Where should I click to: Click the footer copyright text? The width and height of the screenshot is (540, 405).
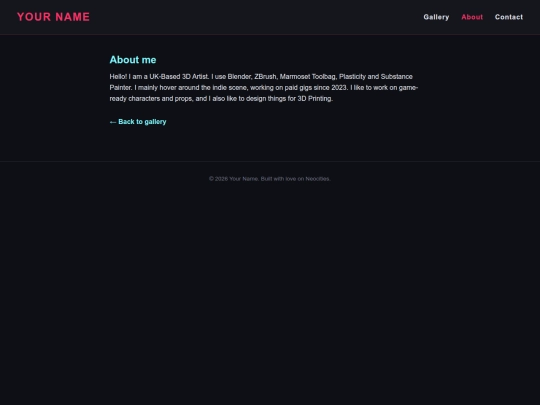coord(270,179)
